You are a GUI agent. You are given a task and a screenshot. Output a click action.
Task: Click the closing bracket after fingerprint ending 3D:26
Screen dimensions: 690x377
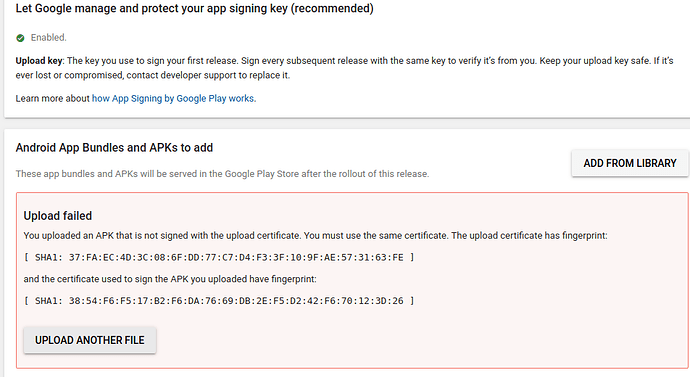click(x=412, y=301)
